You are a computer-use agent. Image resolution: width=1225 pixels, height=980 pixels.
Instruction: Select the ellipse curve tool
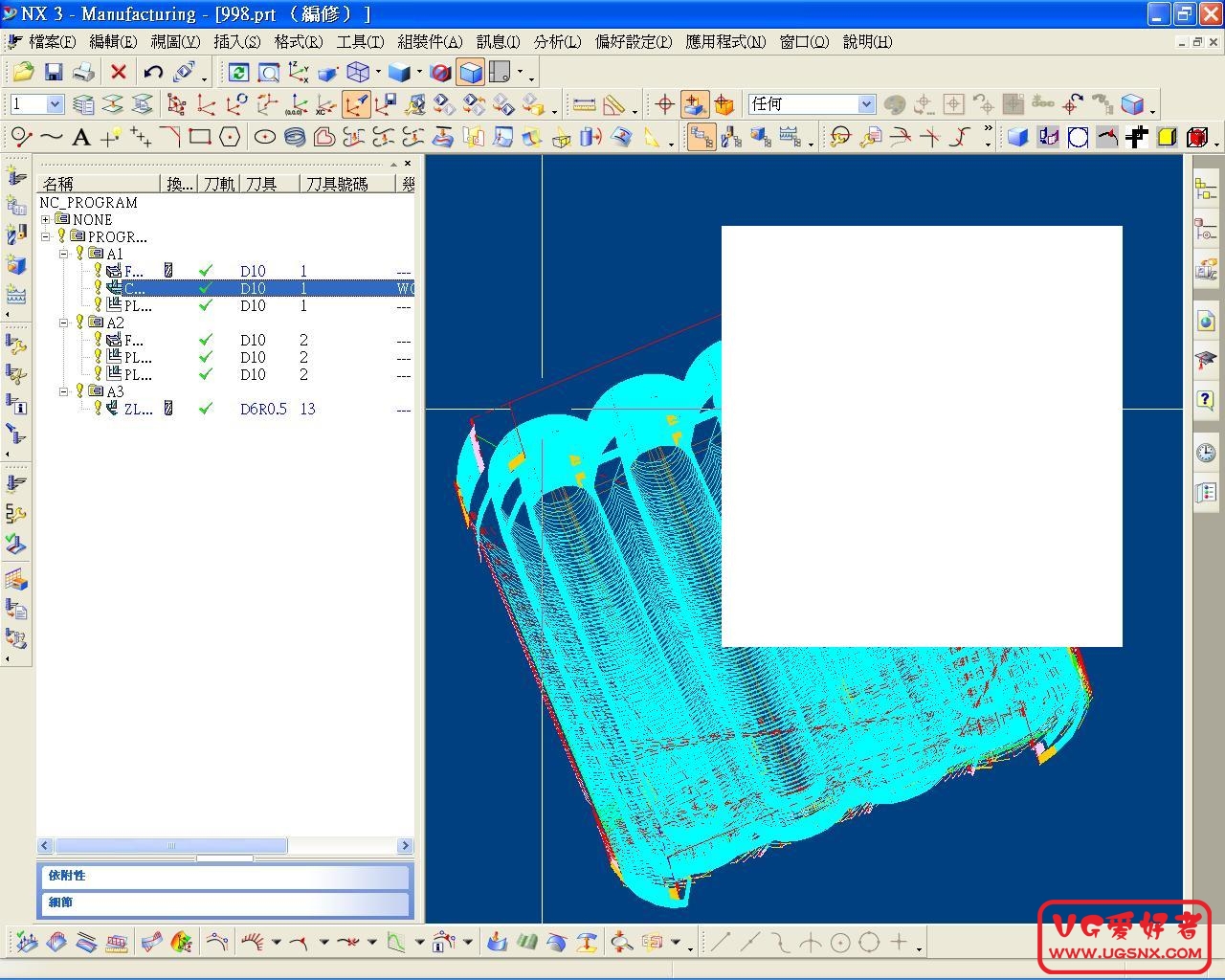[265, 138]
